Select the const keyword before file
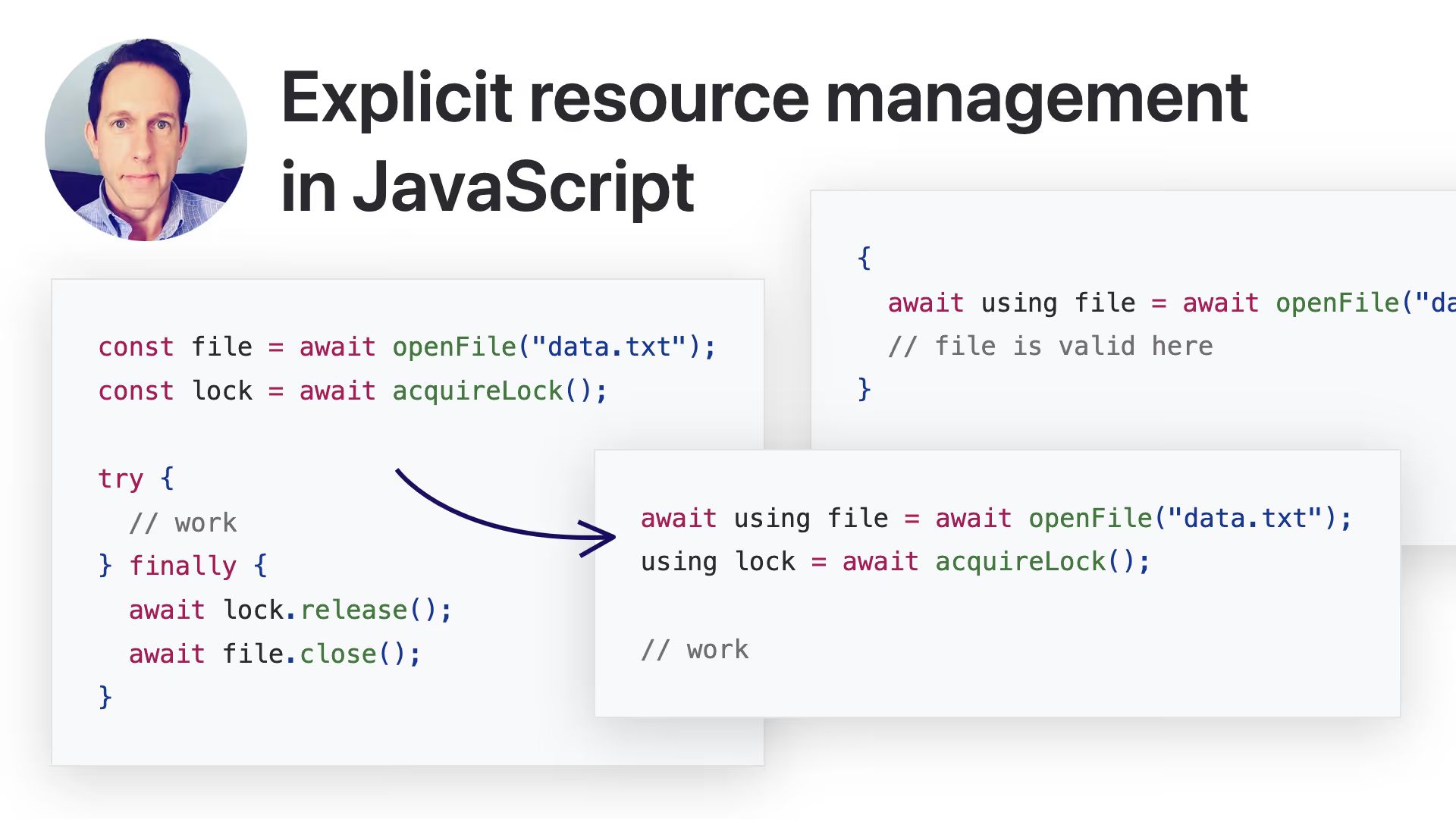 click(135, 347)
